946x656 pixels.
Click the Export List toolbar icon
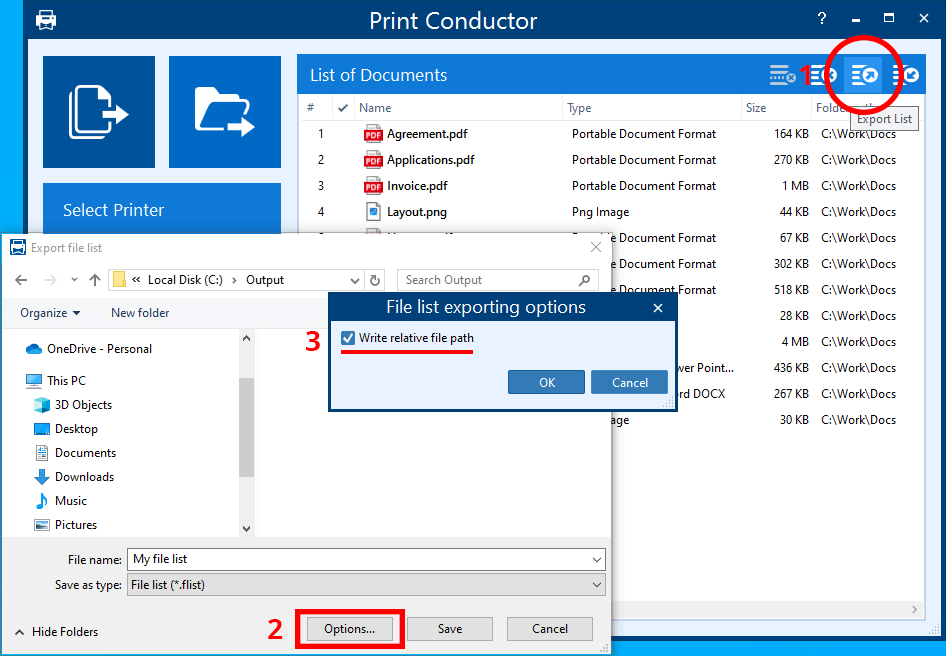click(x=864, y=75)
